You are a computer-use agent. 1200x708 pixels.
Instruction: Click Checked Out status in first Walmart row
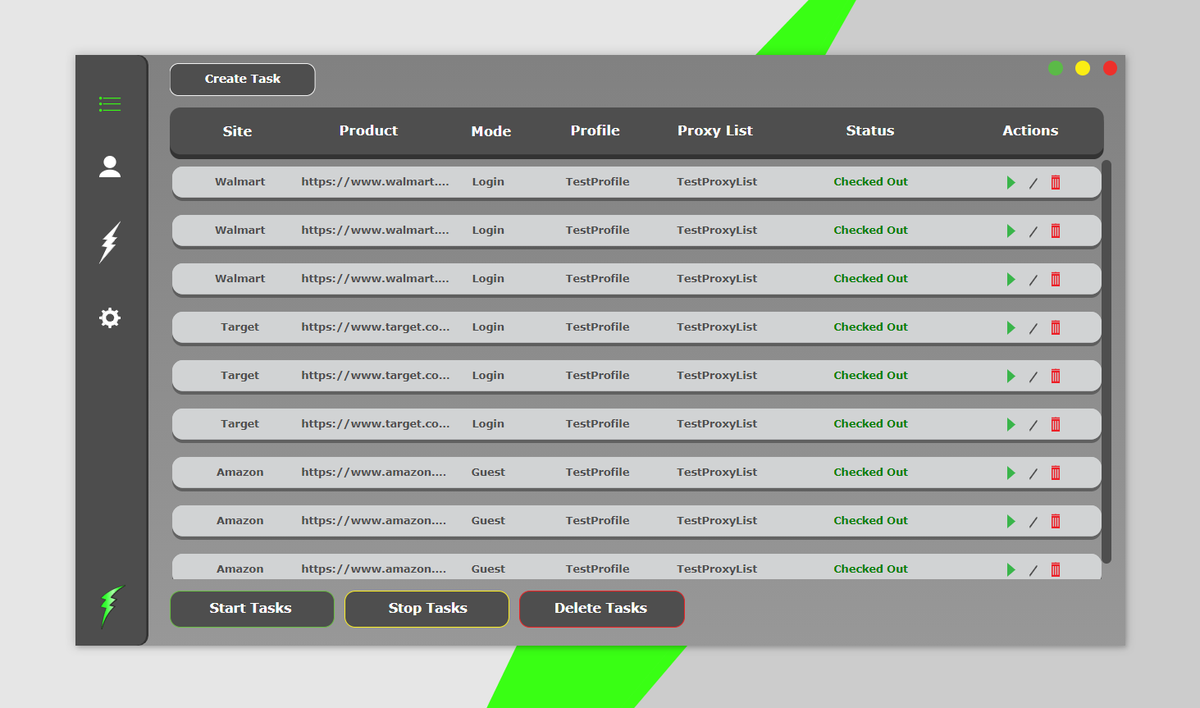pos(871,182)
